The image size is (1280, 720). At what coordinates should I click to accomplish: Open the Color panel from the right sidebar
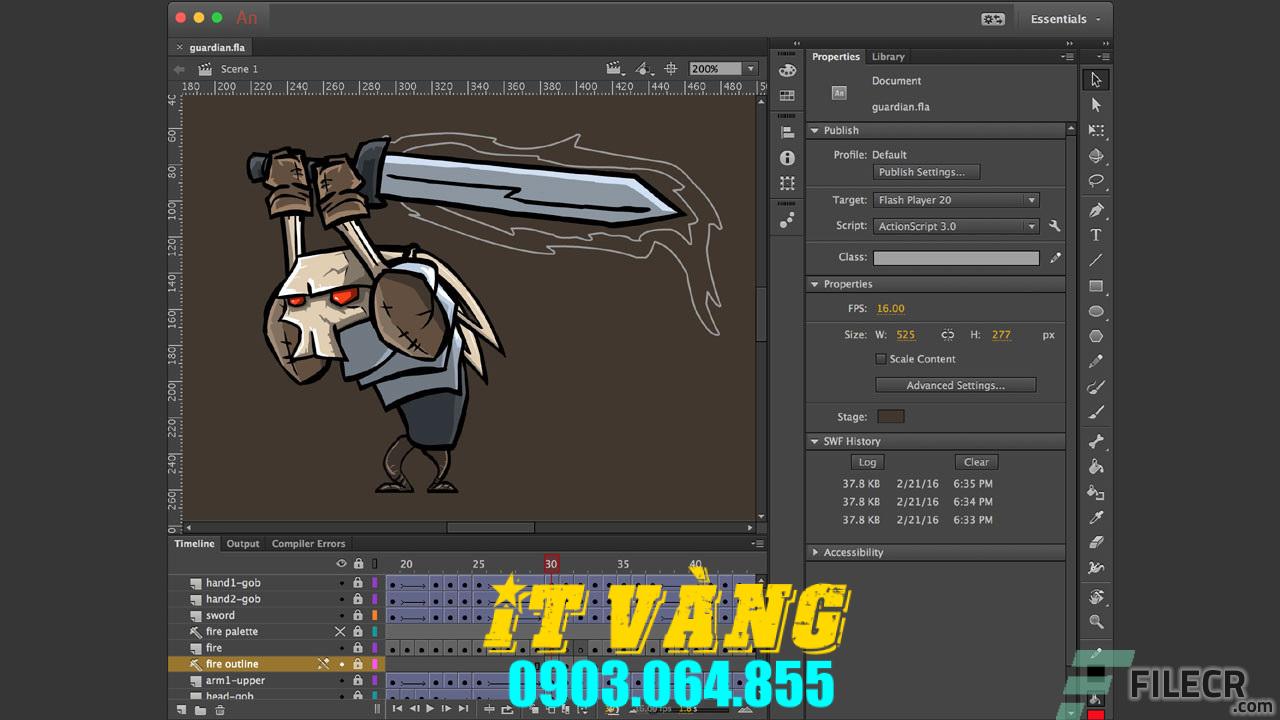click(x=787, y=68)
